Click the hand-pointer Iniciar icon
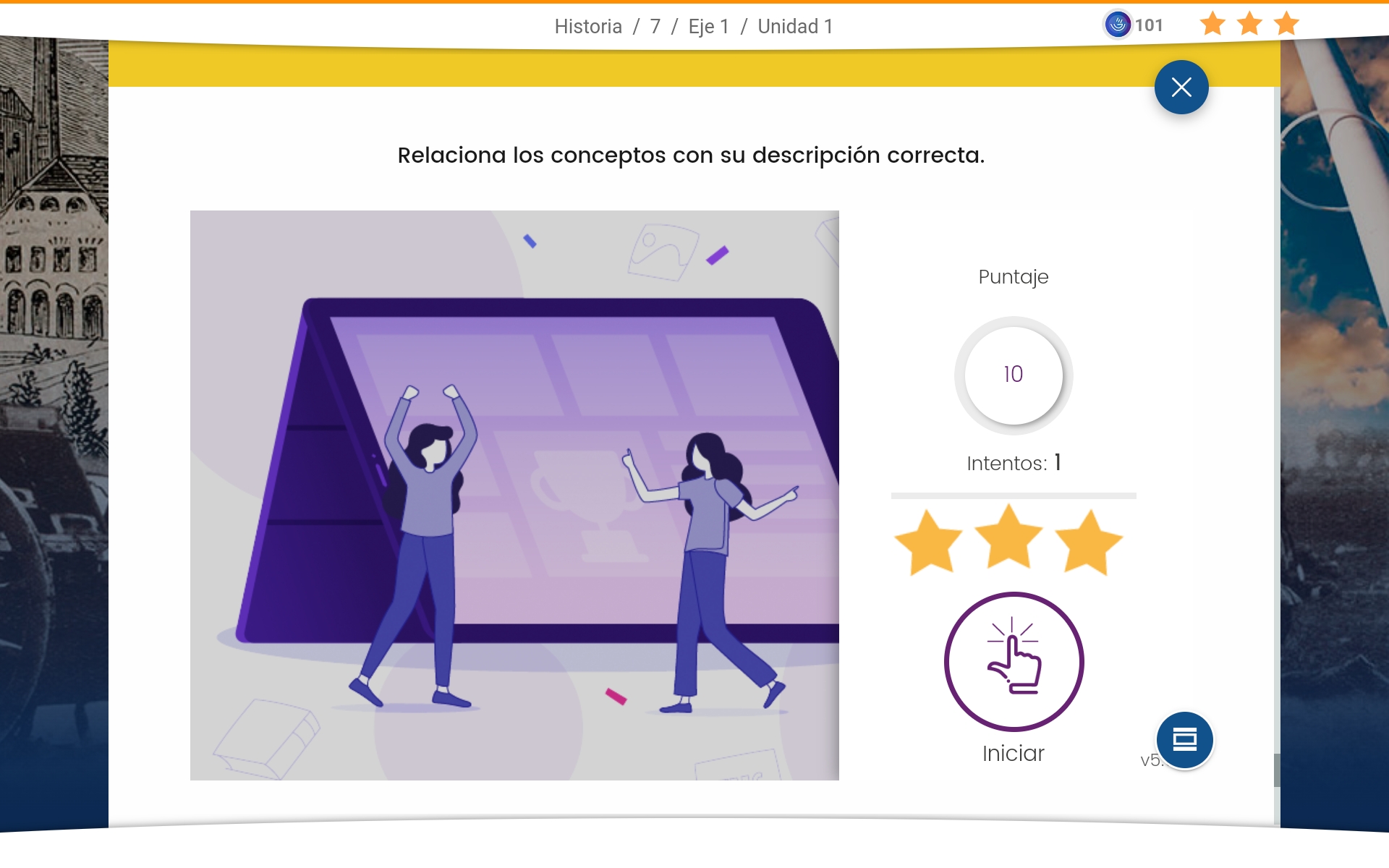 click(1013, 661)
